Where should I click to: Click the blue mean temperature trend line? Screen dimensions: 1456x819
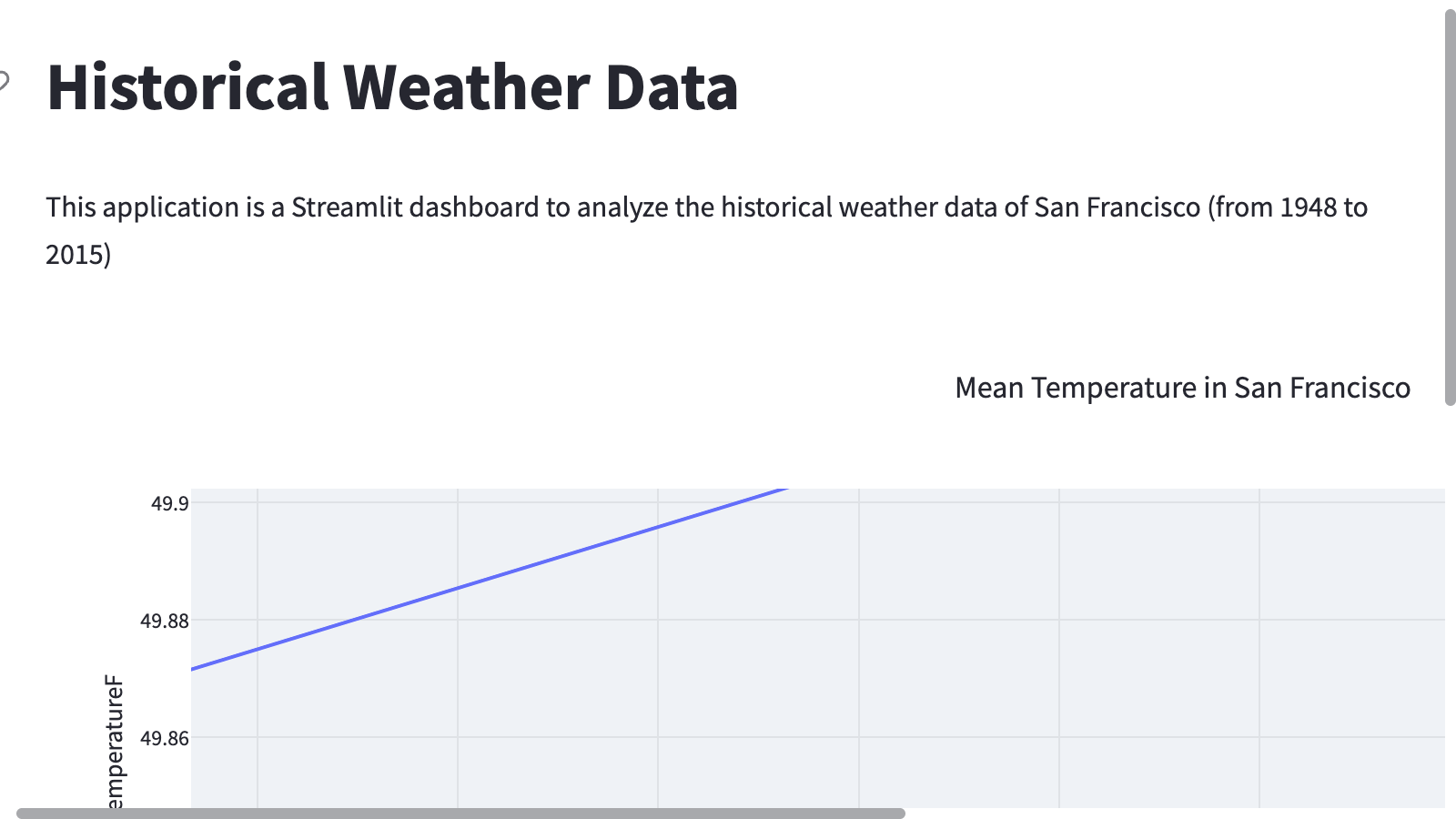[455, 588]
